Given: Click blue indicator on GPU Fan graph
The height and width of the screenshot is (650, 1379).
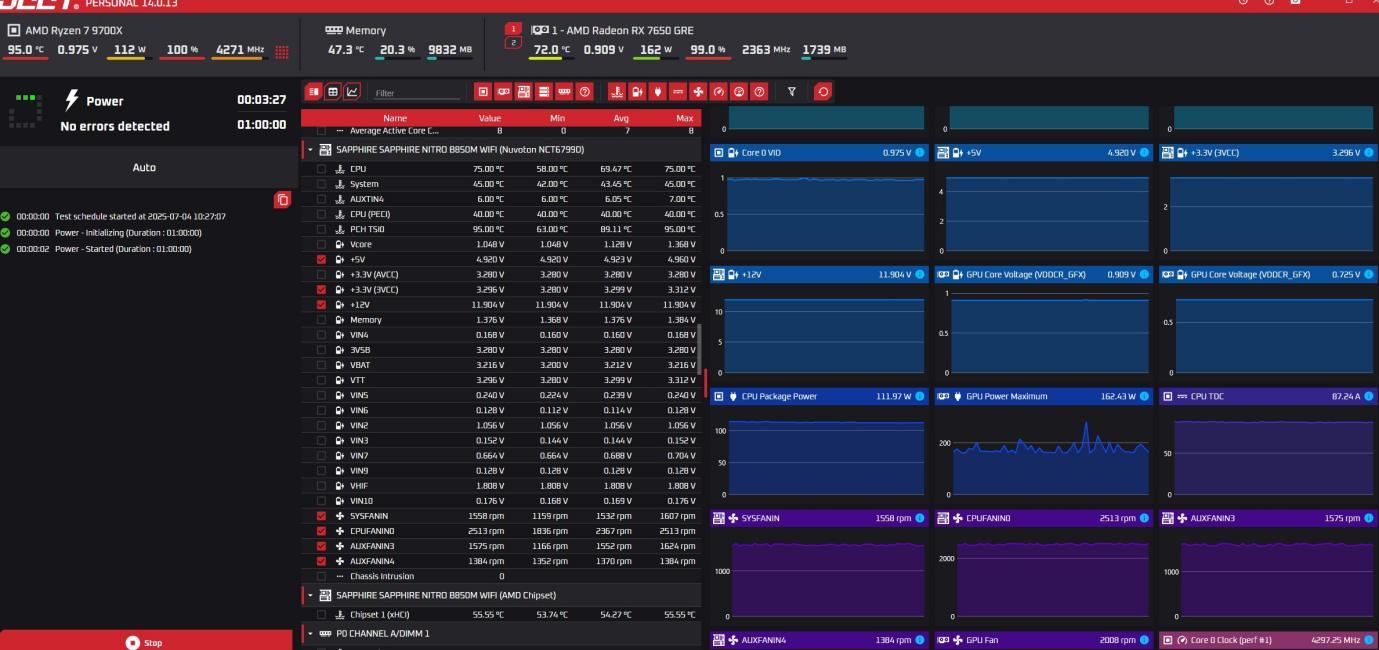Looking at the screenshot, I should (x=1145, y=639).
